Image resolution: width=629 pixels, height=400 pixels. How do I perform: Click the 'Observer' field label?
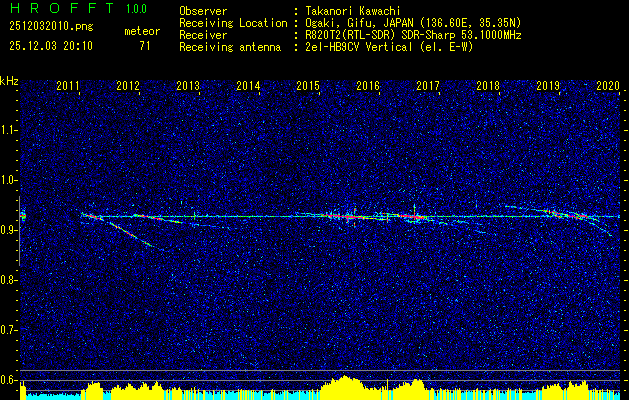tap(203, 11)
